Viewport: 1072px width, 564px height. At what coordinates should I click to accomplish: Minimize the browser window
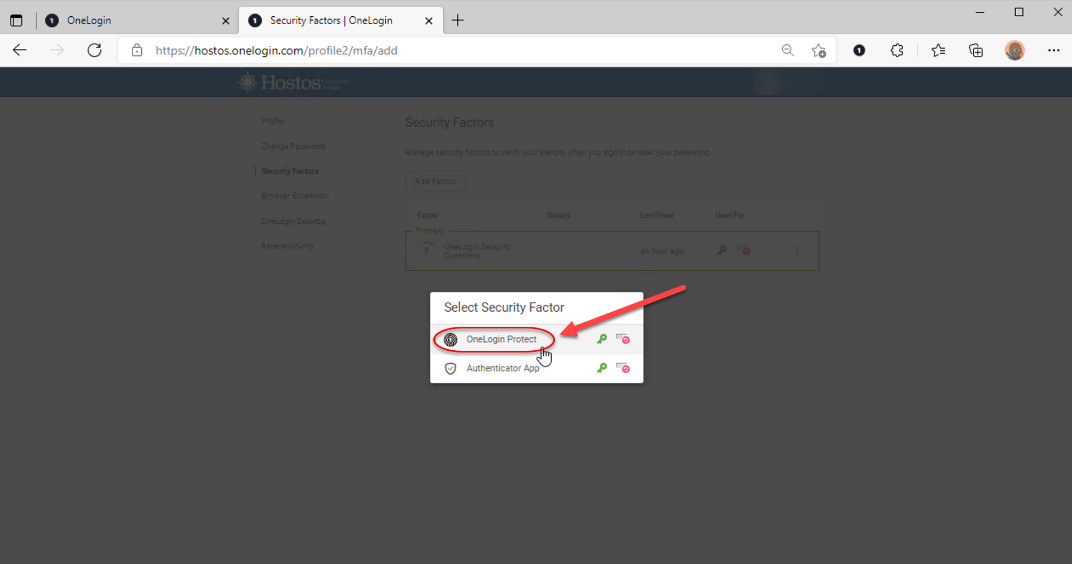point(980,12)
